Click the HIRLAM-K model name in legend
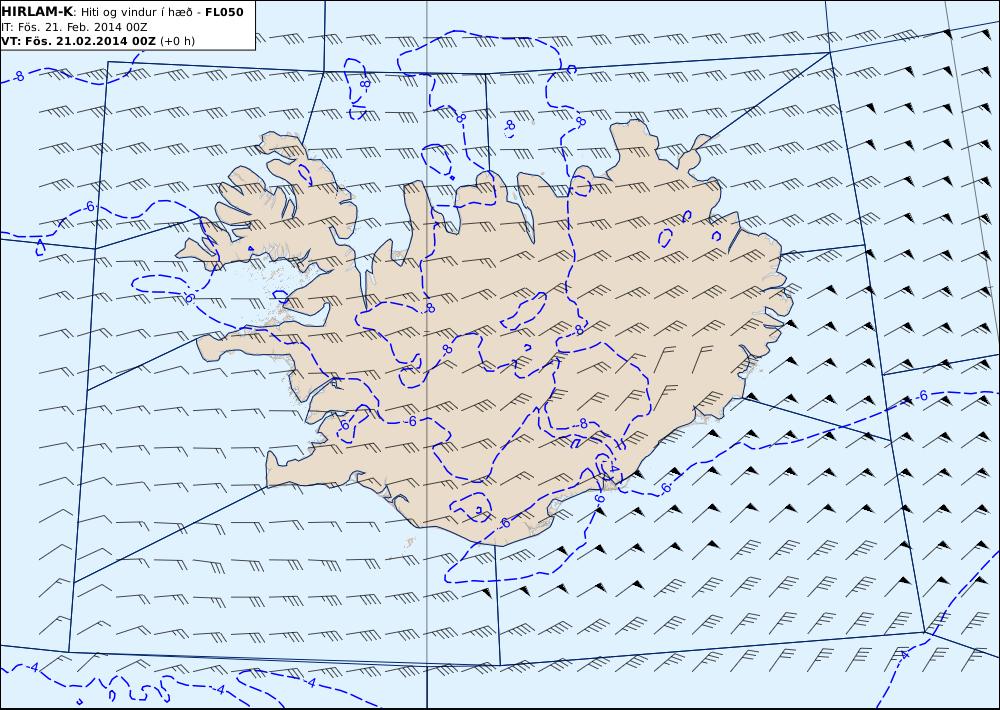The height and width of the screenshot is (710, 1000). (38, 12)
